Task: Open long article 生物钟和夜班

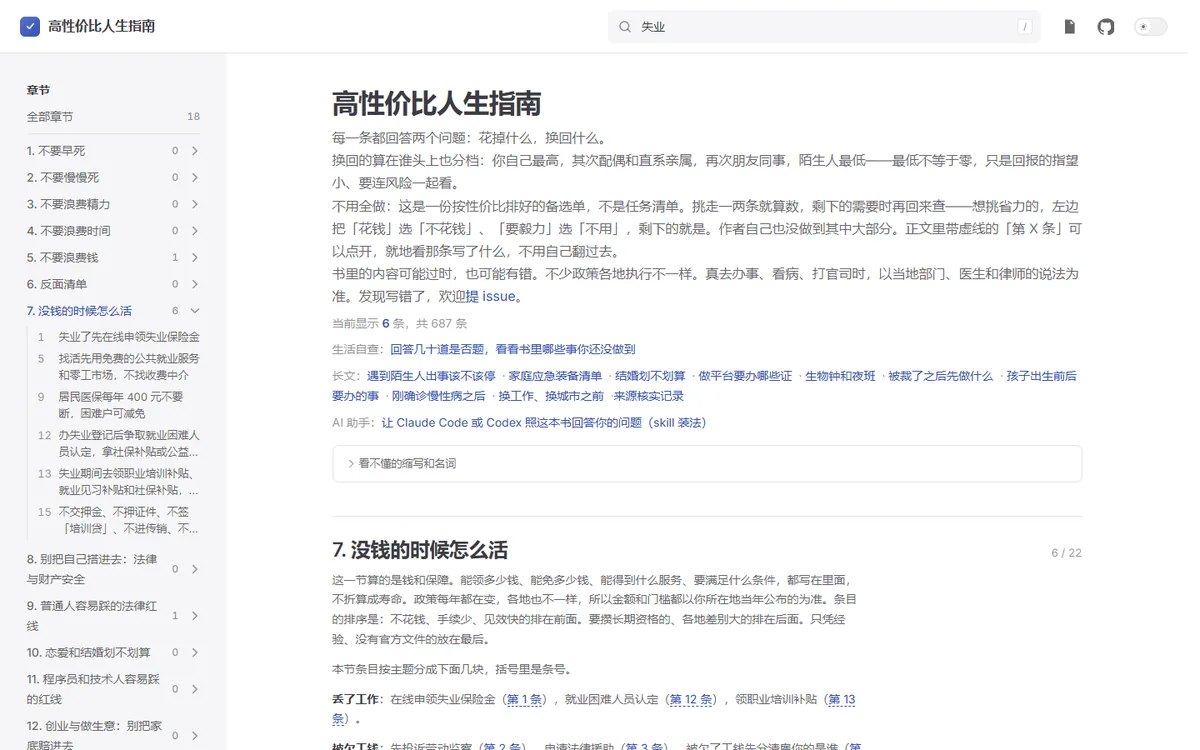Action: 840,376
